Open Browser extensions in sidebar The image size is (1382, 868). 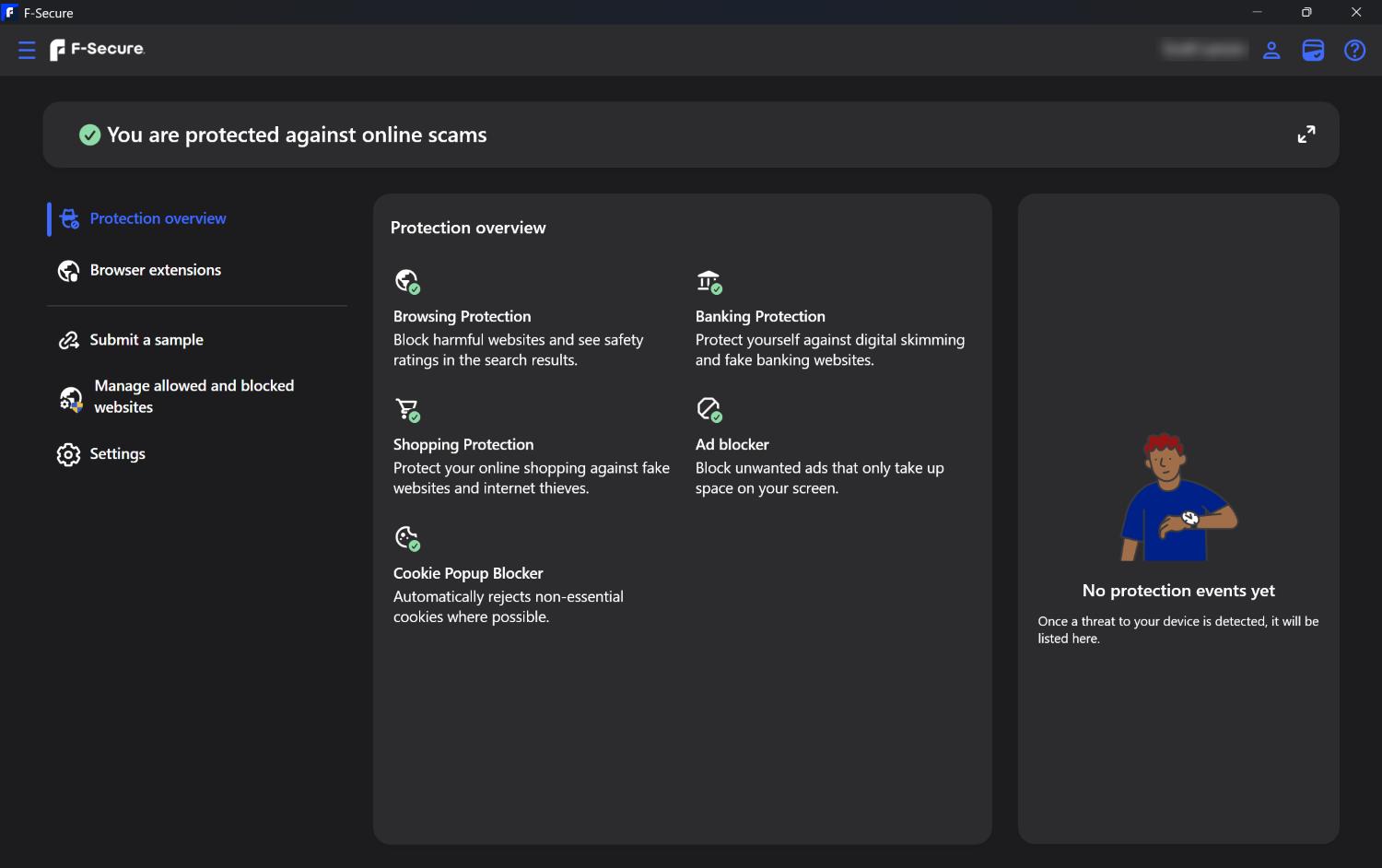tap(197, 270)
